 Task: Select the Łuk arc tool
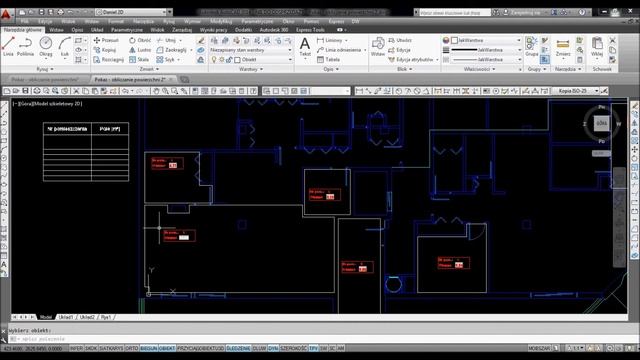64,46
